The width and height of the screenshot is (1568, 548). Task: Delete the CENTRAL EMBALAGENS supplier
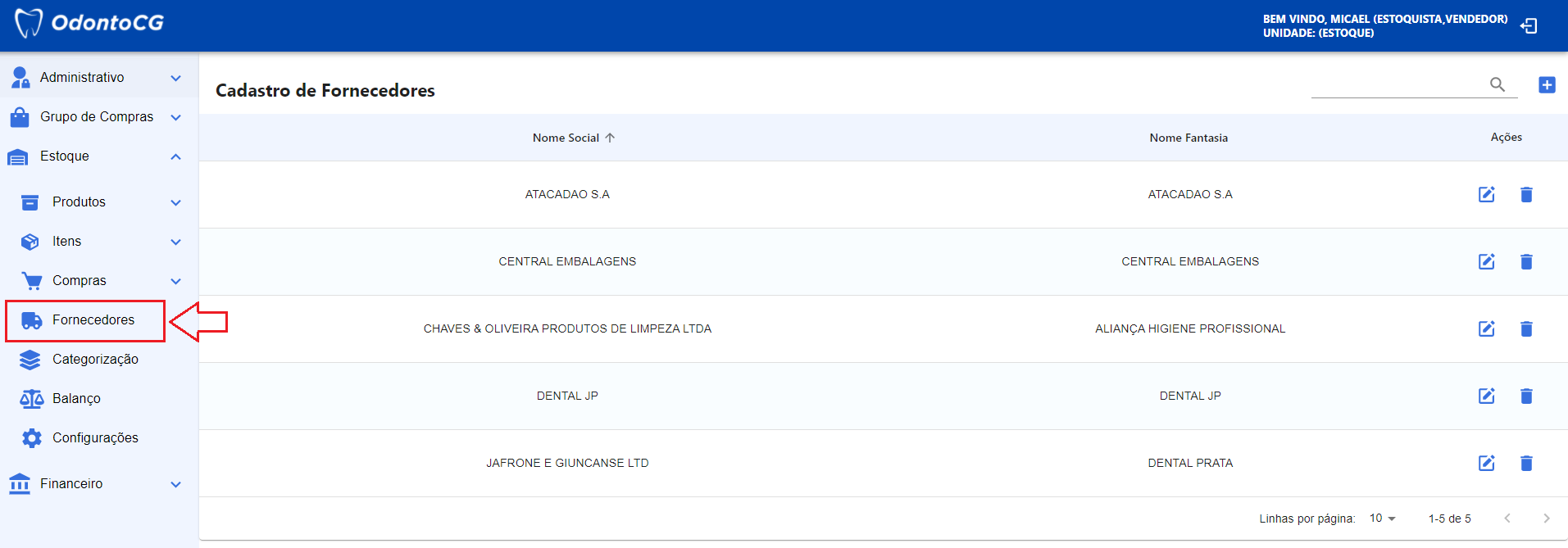pos(1526,262)
